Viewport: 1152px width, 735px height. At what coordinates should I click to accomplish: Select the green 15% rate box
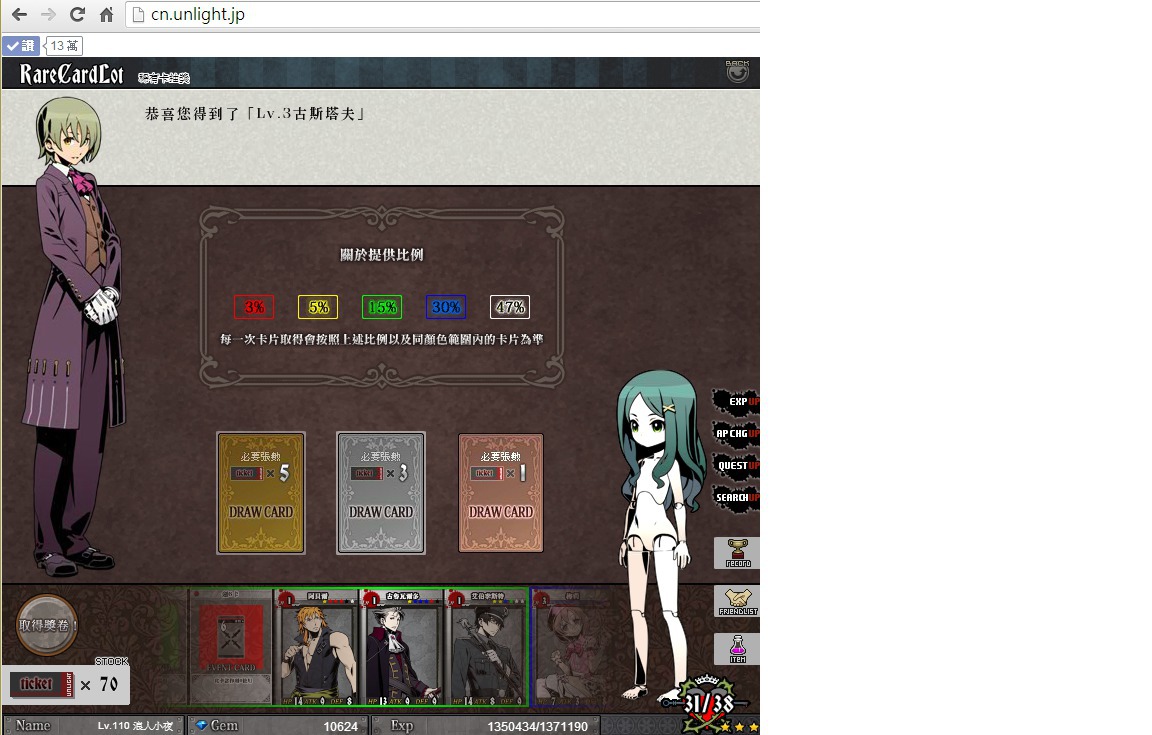382,306
